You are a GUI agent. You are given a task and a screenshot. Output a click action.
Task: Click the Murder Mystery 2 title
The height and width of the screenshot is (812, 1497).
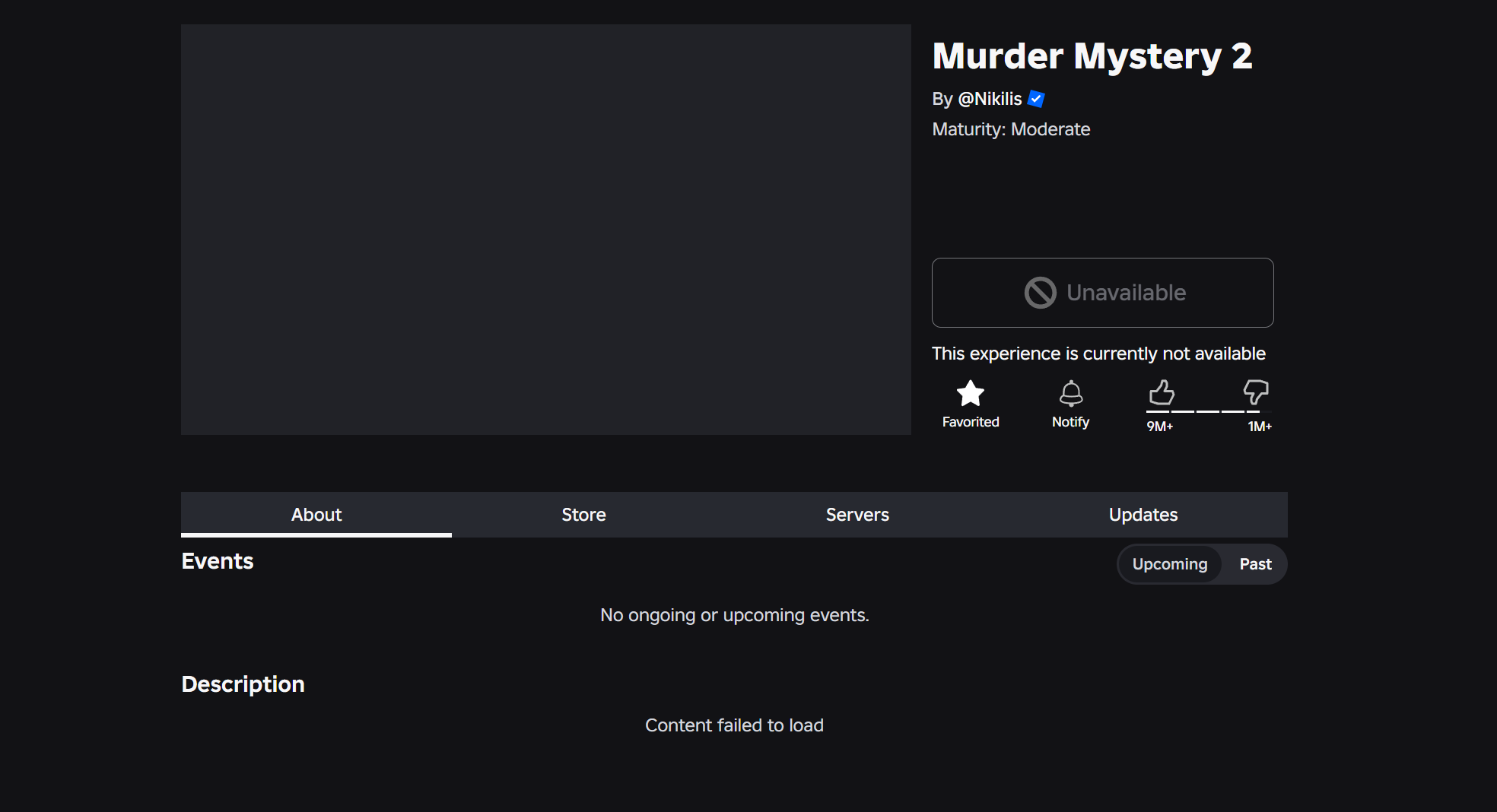click(1092, 56)
